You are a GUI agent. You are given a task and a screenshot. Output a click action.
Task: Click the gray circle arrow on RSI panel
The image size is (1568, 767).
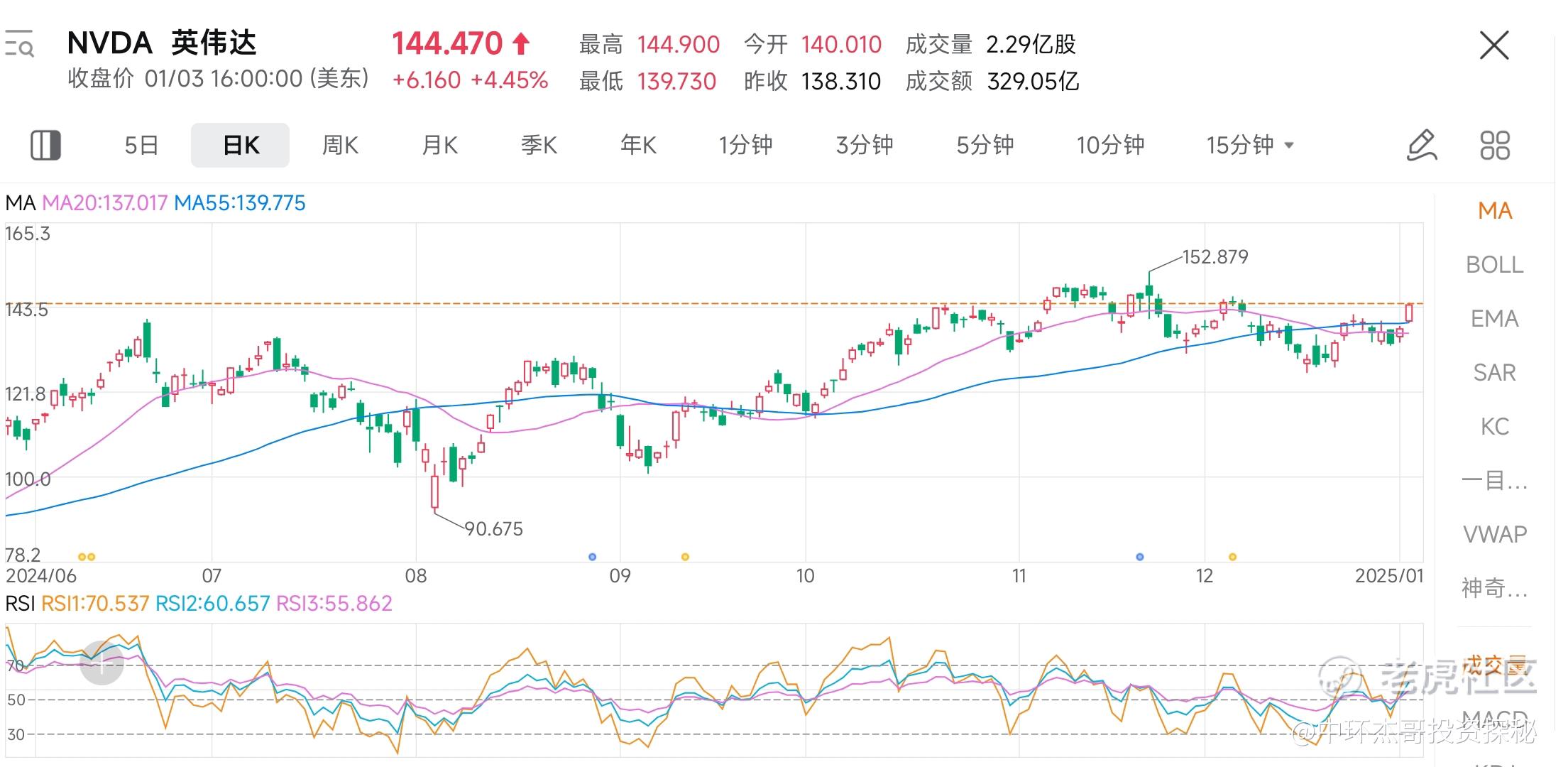point(102,663)
